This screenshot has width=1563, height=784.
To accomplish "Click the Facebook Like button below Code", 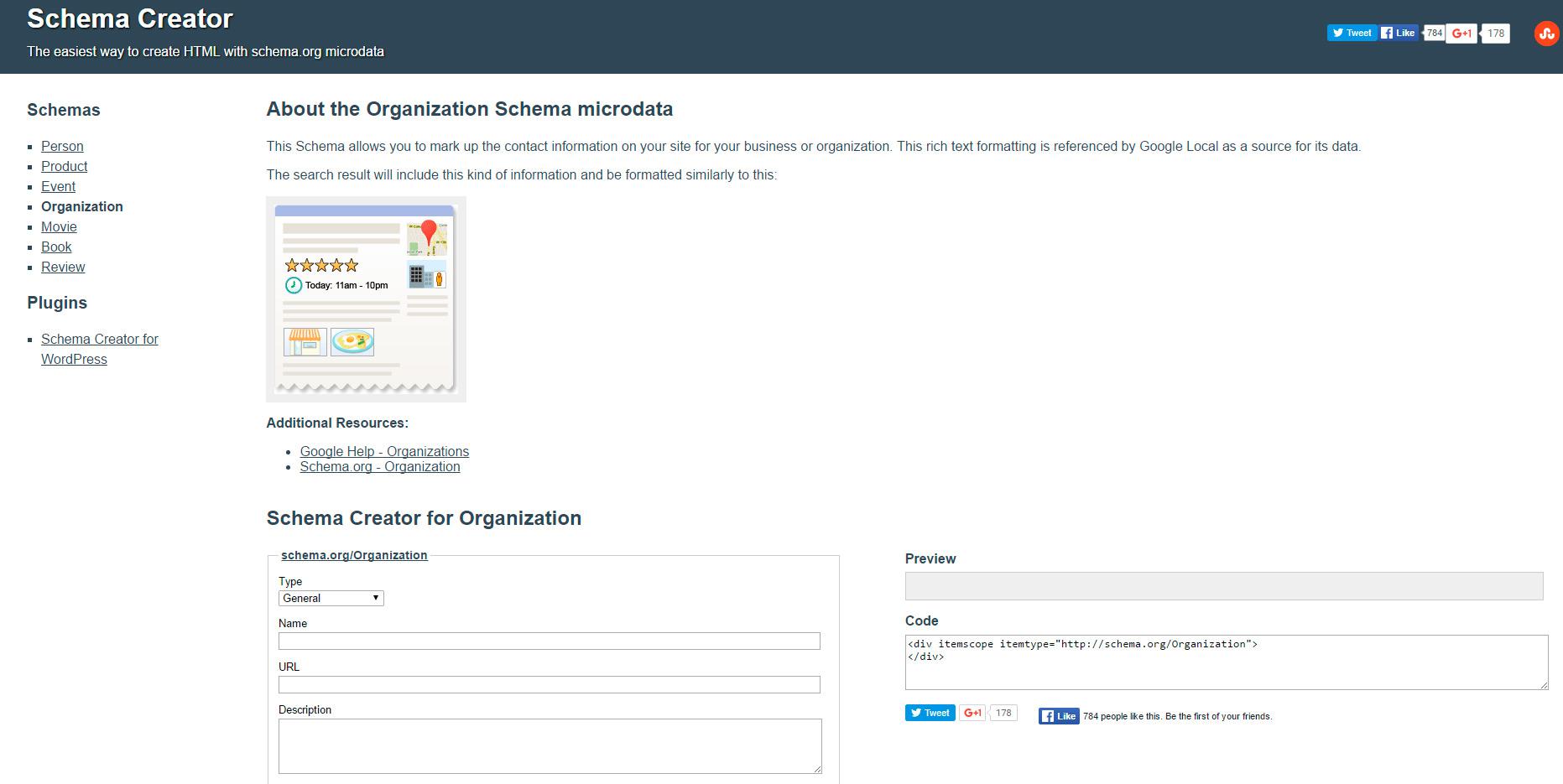I will [1059, 716].
